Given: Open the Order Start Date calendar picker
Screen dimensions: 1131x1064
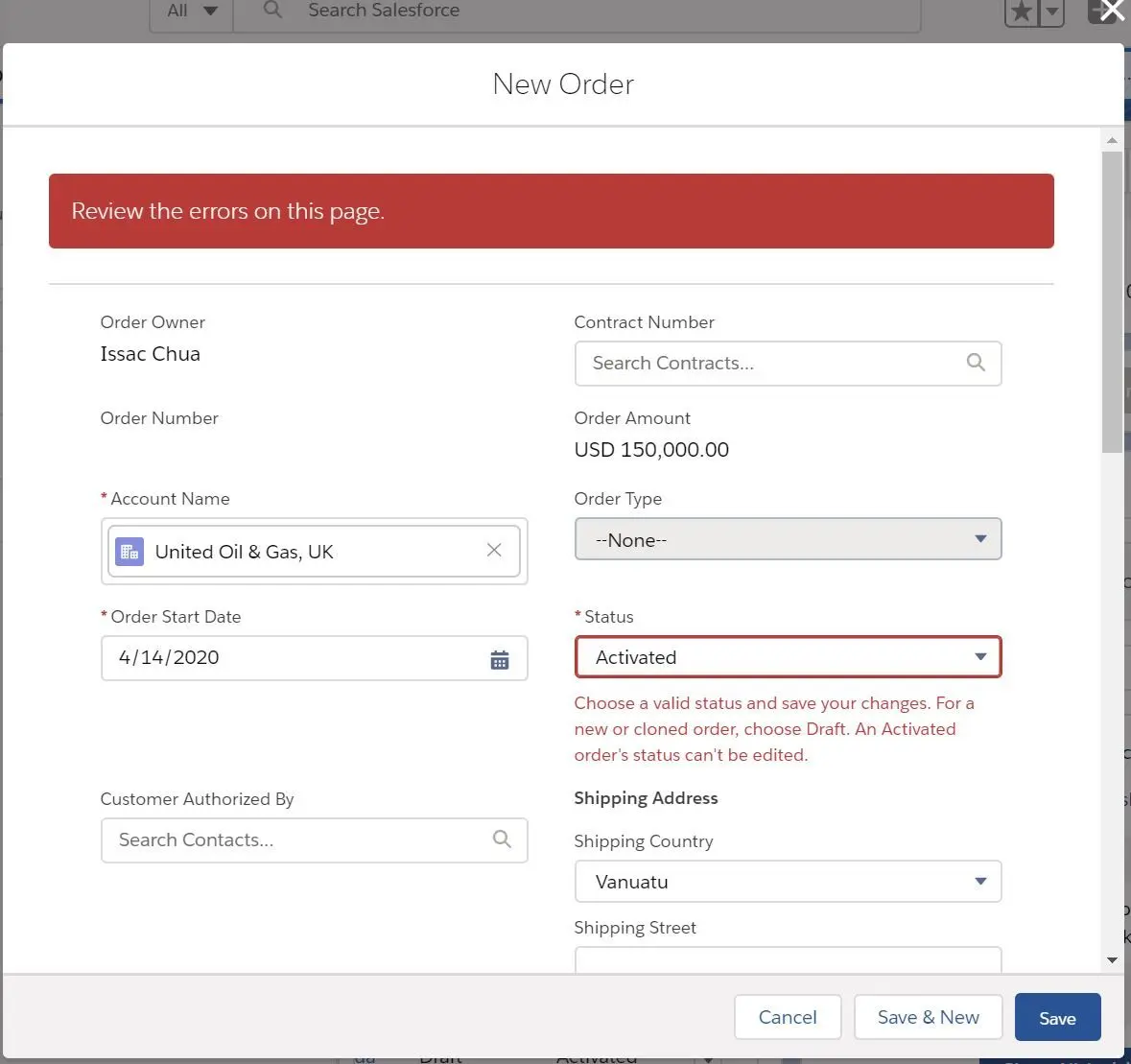Looking at the screenshot, I should point(499,658).
